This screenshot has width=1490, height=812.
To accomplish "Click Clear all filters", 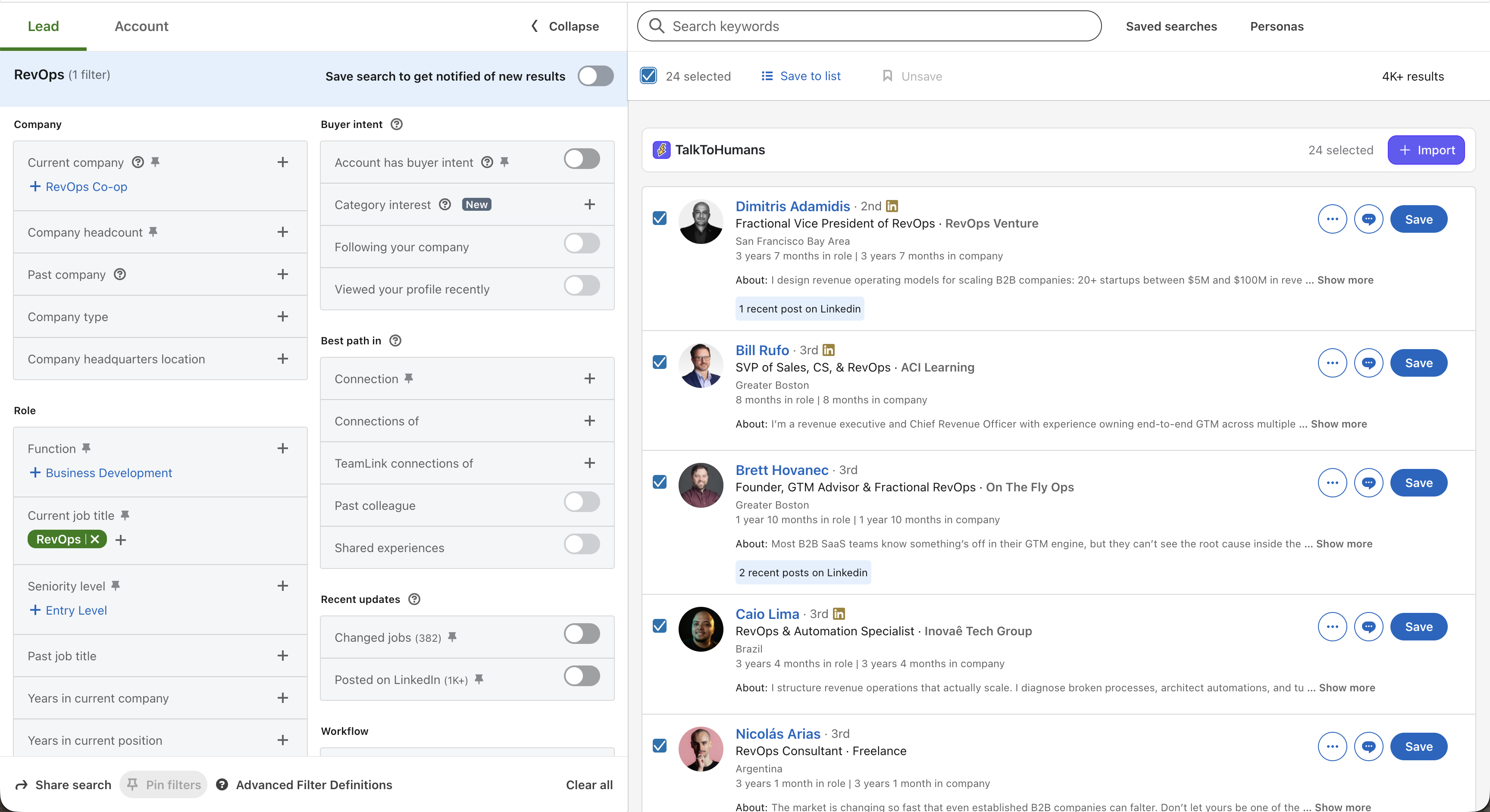I will 589,785.
